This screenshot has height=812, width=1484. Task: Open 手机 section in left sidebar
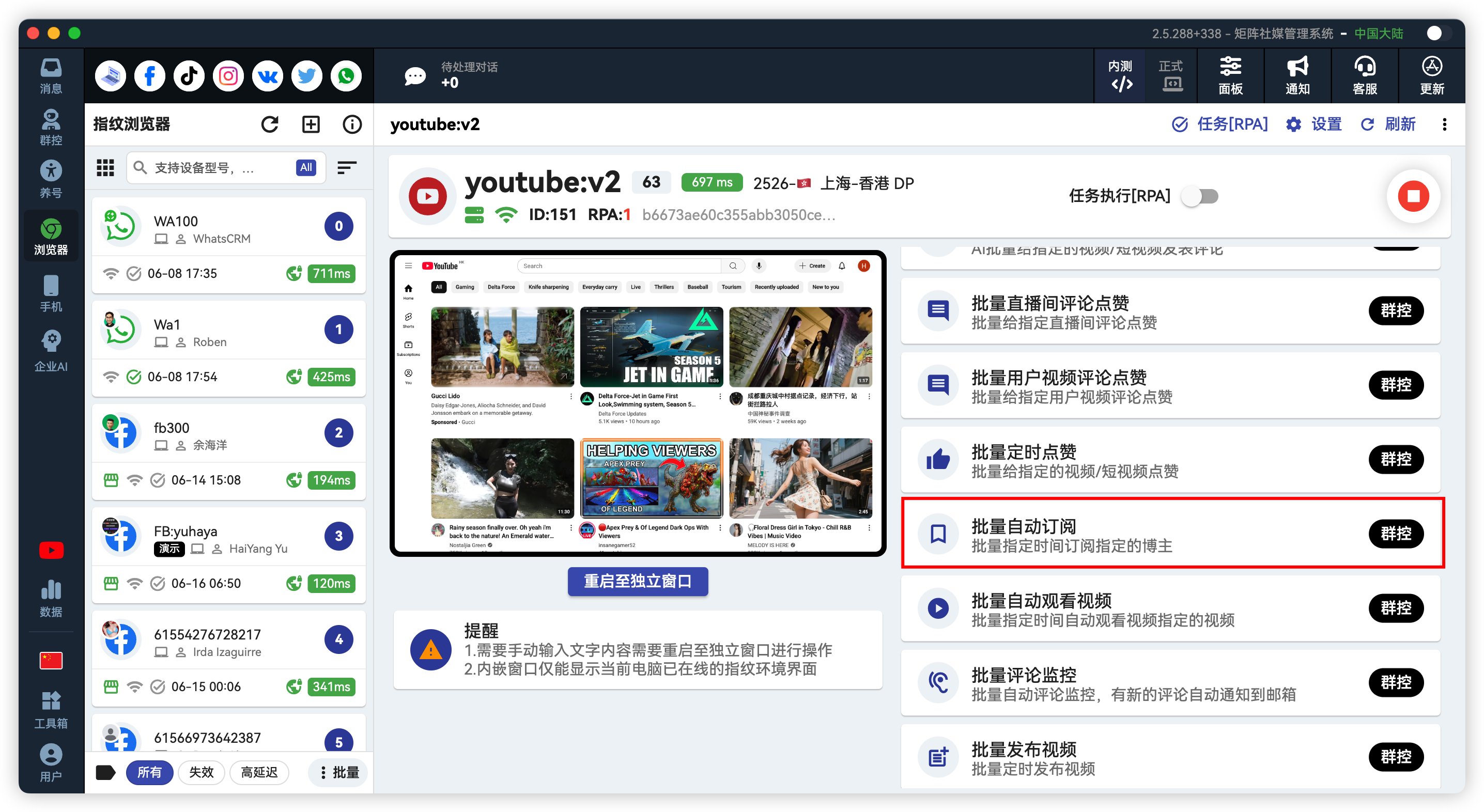[51, 294]
